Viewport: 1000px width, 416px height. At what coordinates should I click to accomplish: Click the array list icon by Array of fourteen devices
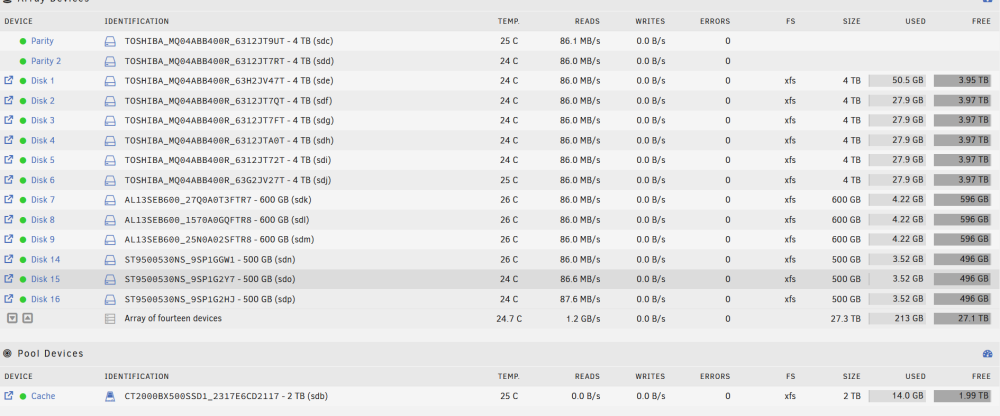pyautogui.click(x=110, y=318)
